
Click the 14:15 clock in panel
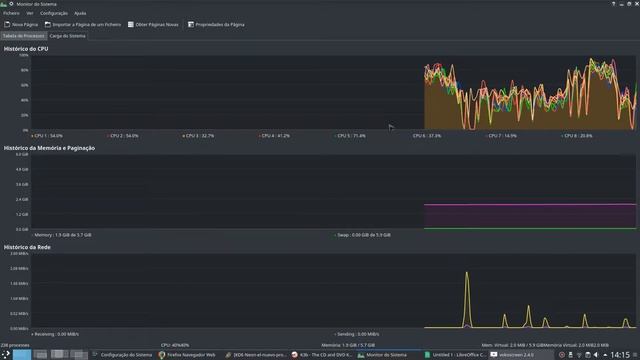[x=620, y=355]
